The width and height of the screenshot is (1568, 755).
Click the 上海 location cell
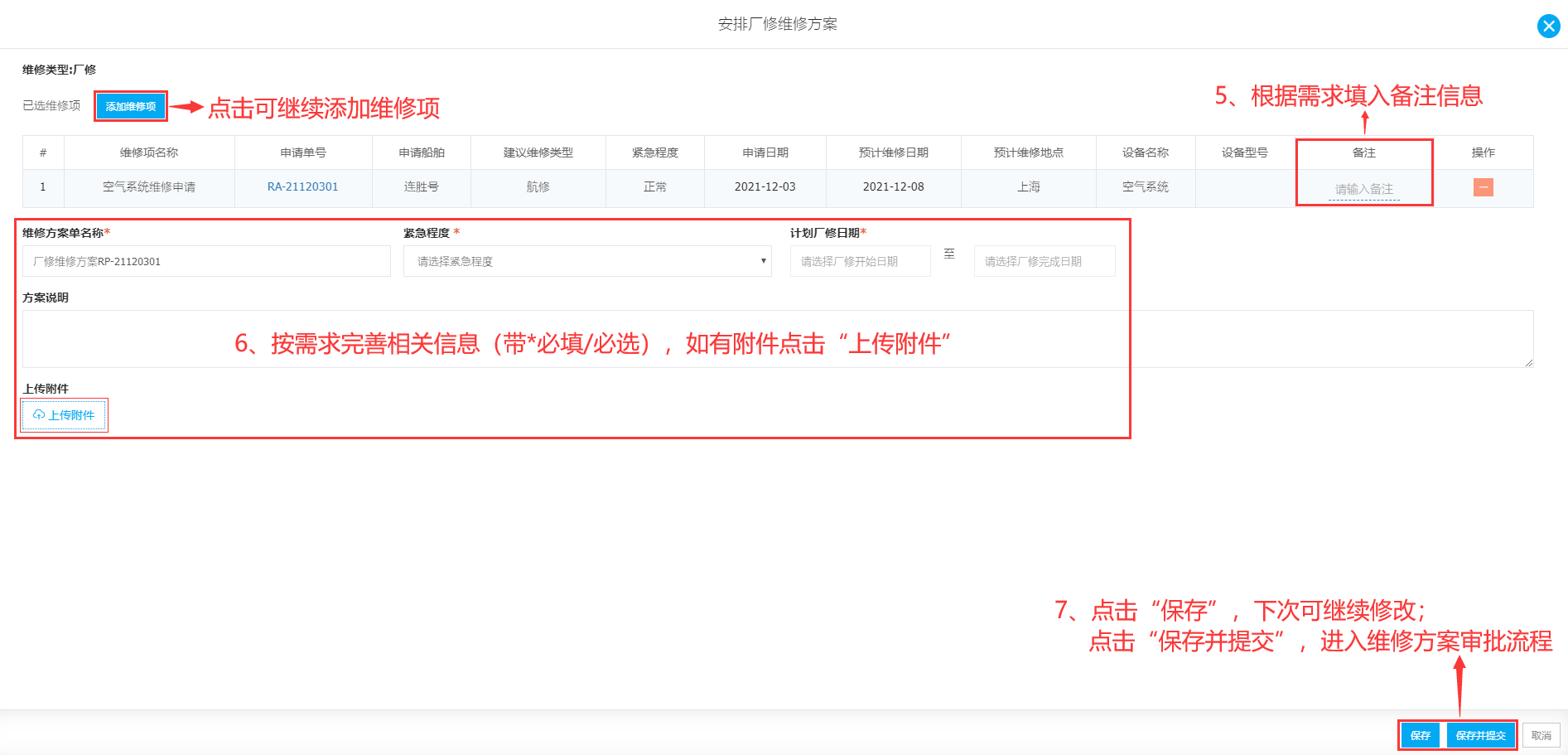(x=1029, y=187)
